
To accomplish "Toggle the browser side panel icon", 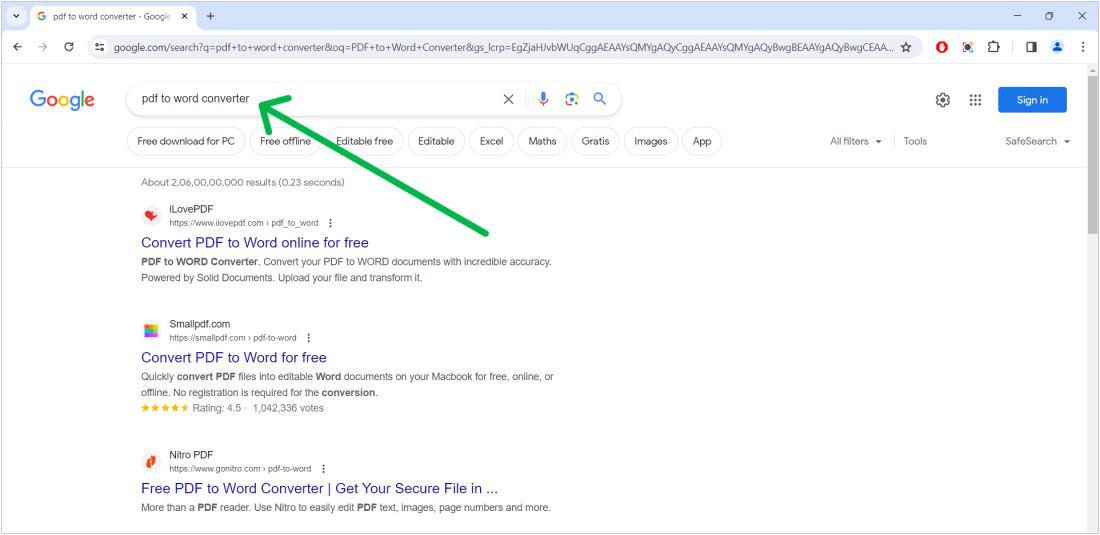I will [1031, 47].
